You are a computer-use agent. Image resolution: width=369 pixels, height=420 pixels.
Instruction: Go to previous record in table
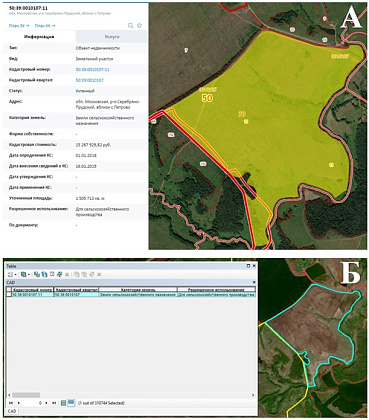tap(18, 403)
